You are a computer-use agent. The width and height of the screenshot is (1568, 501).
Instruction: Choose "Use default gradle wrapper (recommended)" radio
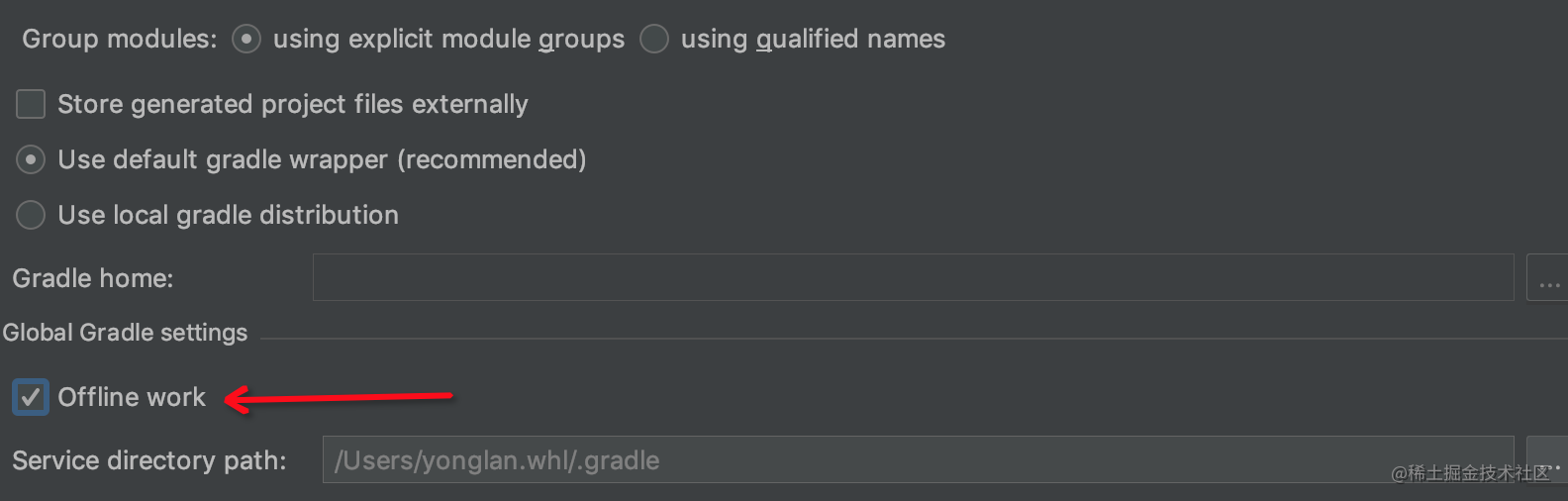pos(31,159)
